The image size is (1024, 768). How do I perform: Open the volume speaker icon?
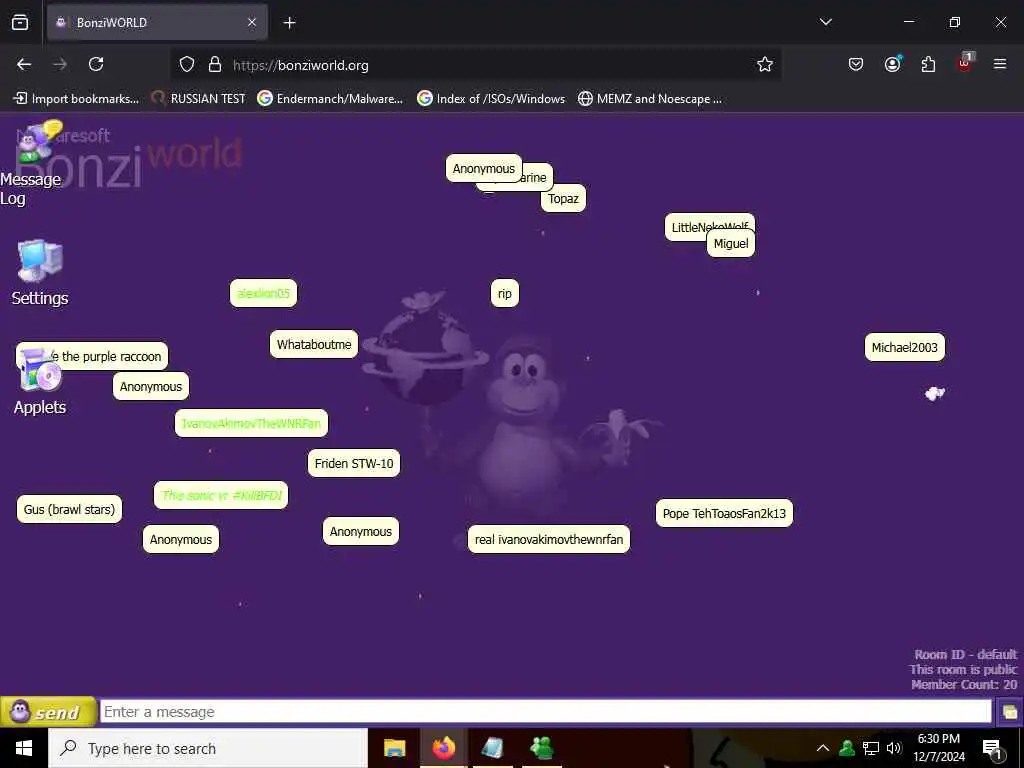[x=894, y=748]
